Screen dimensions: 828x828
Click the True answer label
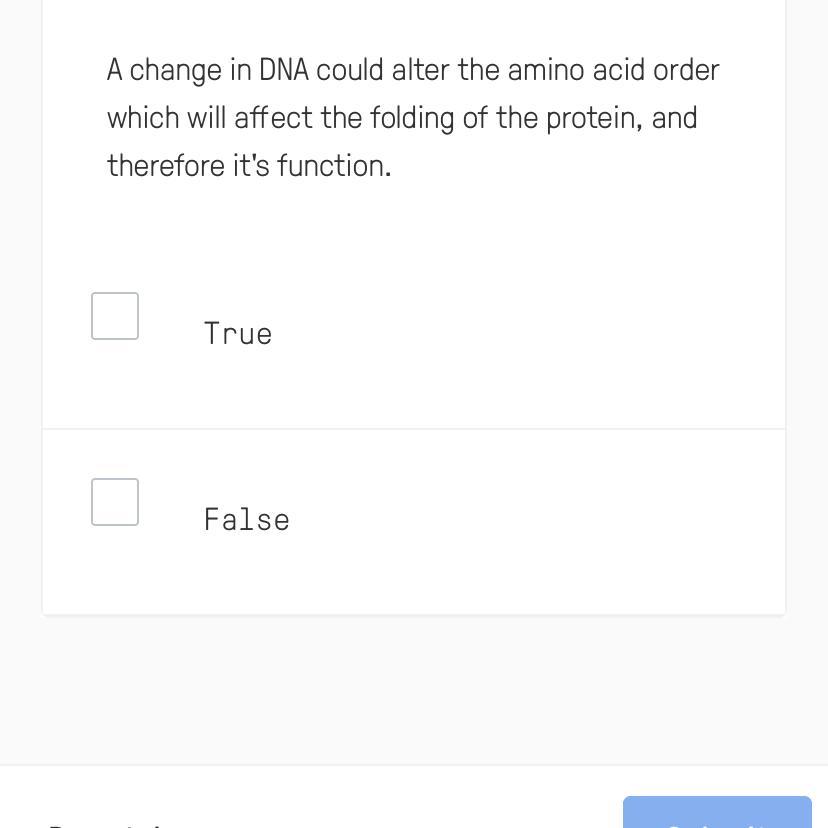[x=238, y=334]
